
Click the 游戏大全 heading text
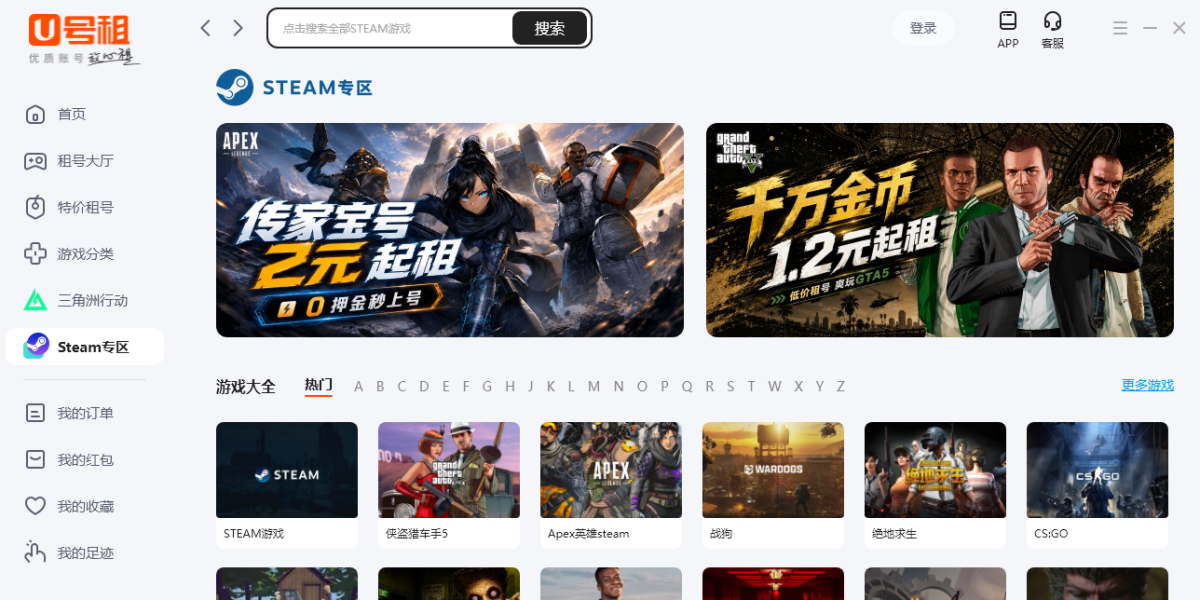246,386
